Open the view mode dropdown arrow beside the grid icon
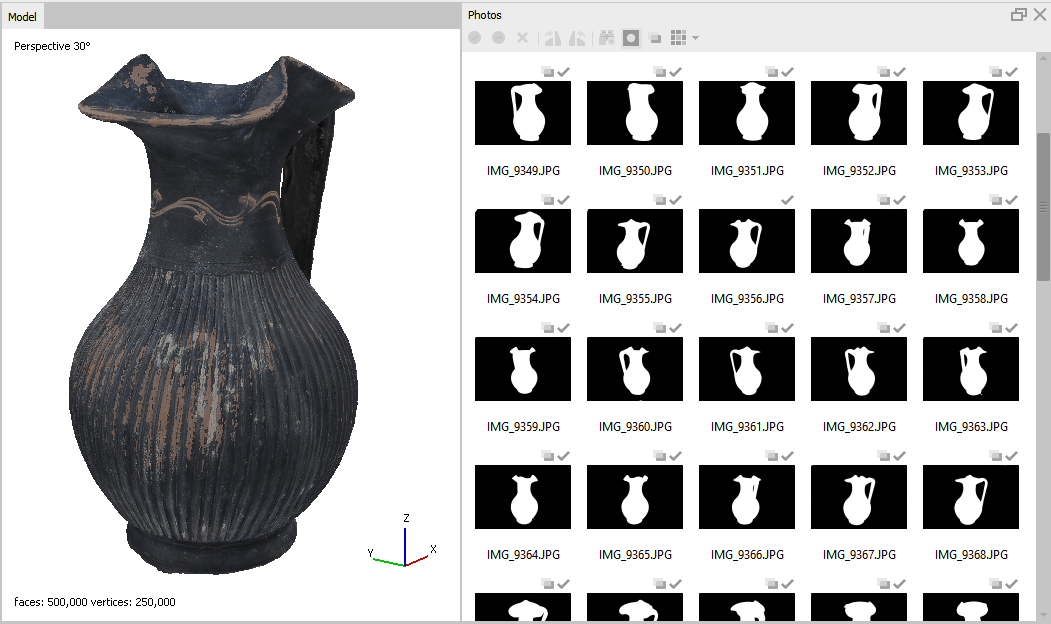This screenshot has width=1051, height=624. [695, 38]
